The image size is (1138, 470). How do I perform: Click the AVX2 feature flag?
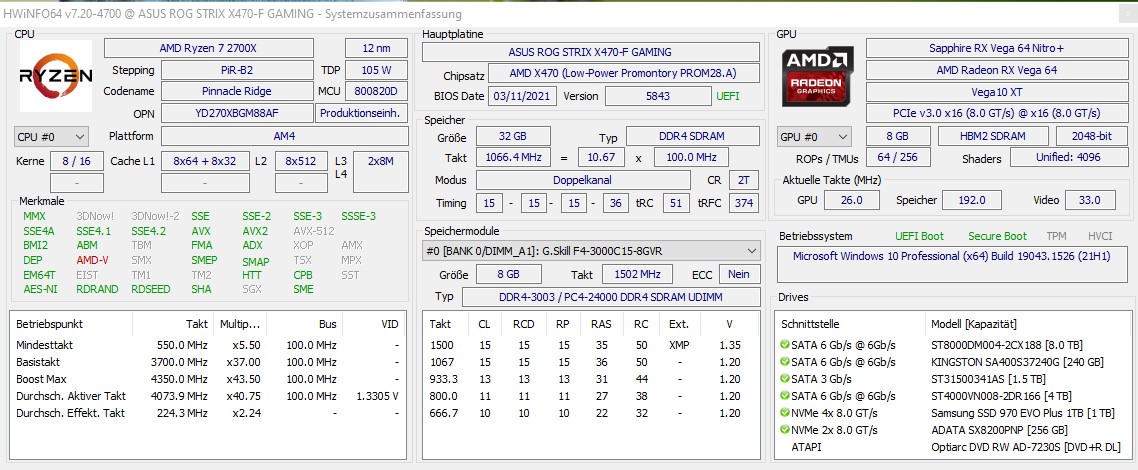click(x=255, y=231)
